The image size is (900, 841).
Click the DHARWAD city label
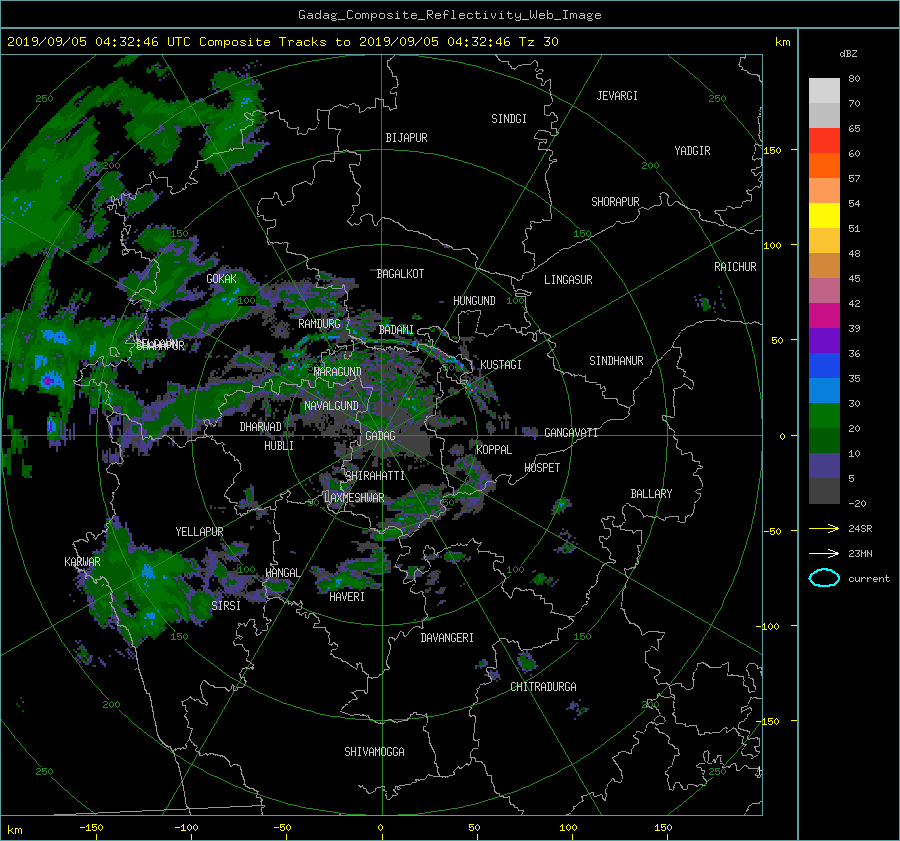tap(260, 427)
